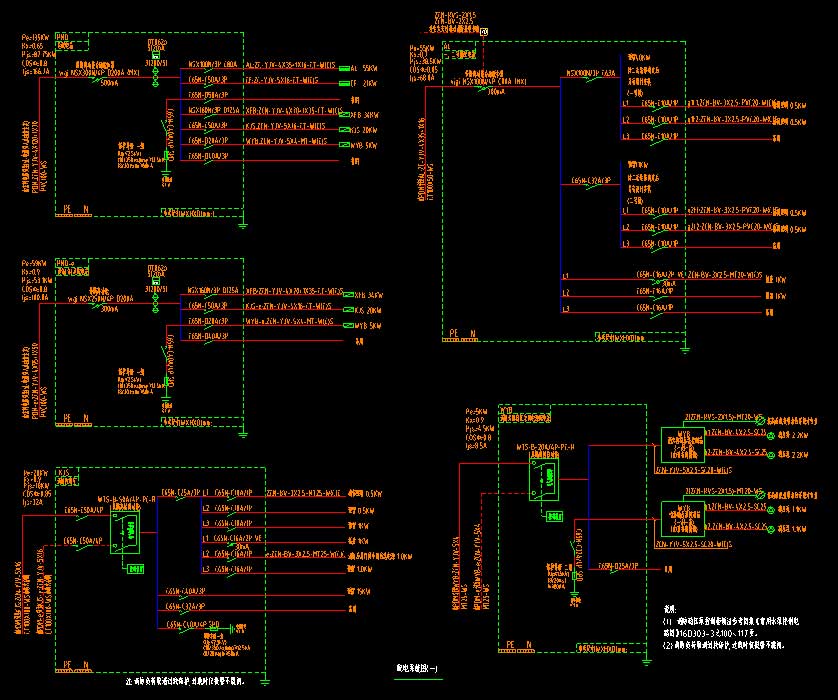The image size is (838, 700).
Task: Click the XFB 36KW load symbol
Action: click(343, 116)
